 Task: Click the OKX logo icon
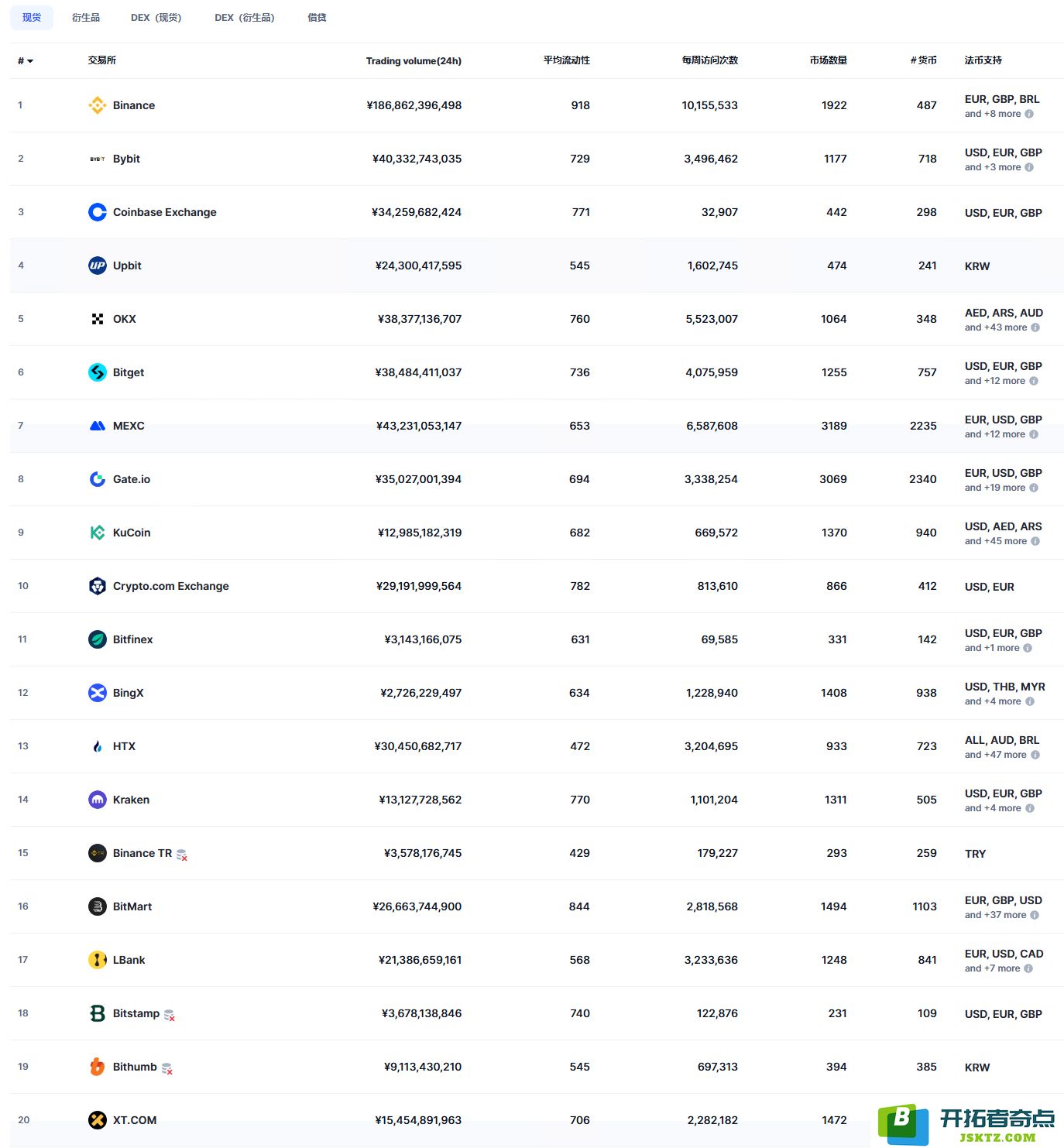(x=98, y=319)
